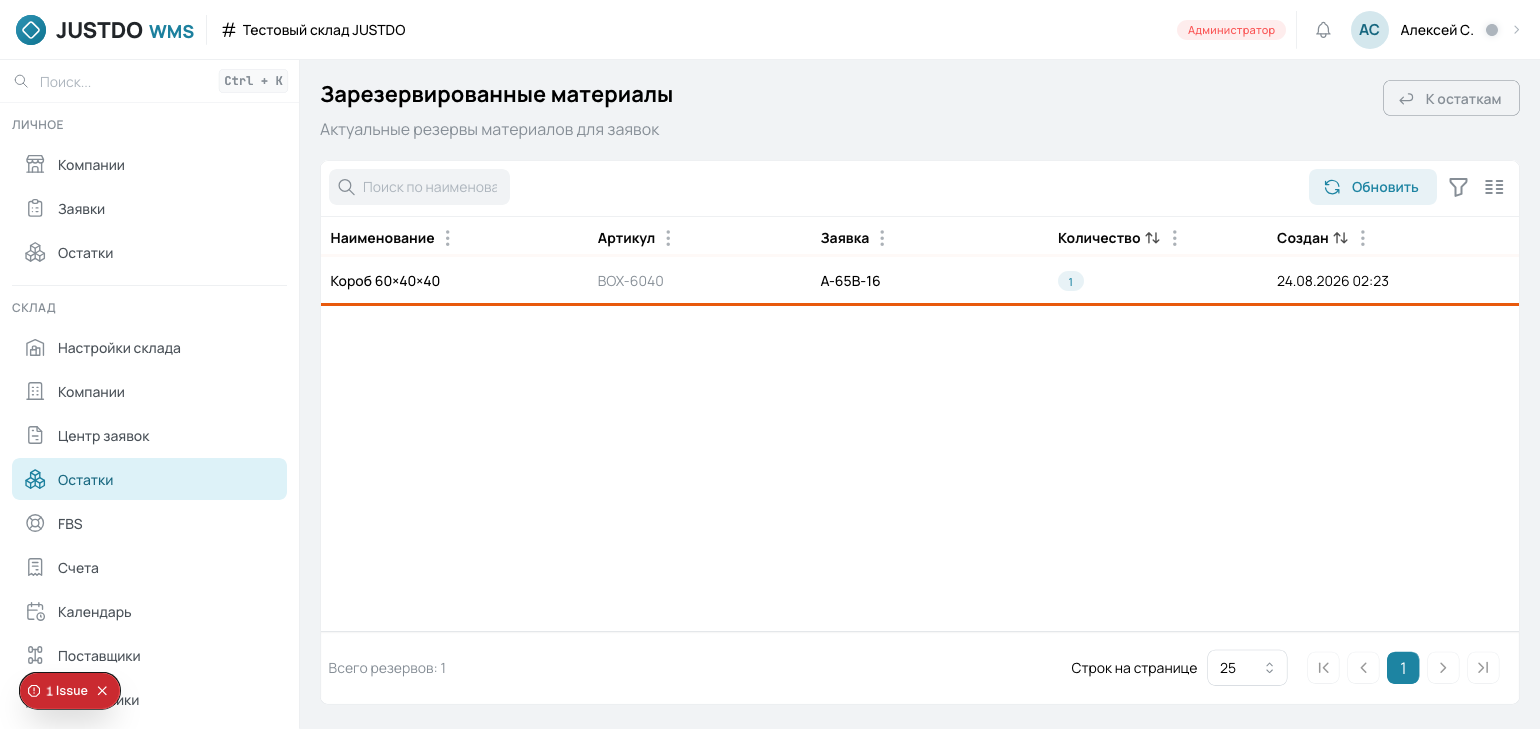Click the JUSTDO WMS logo icon

click(31, 30)
